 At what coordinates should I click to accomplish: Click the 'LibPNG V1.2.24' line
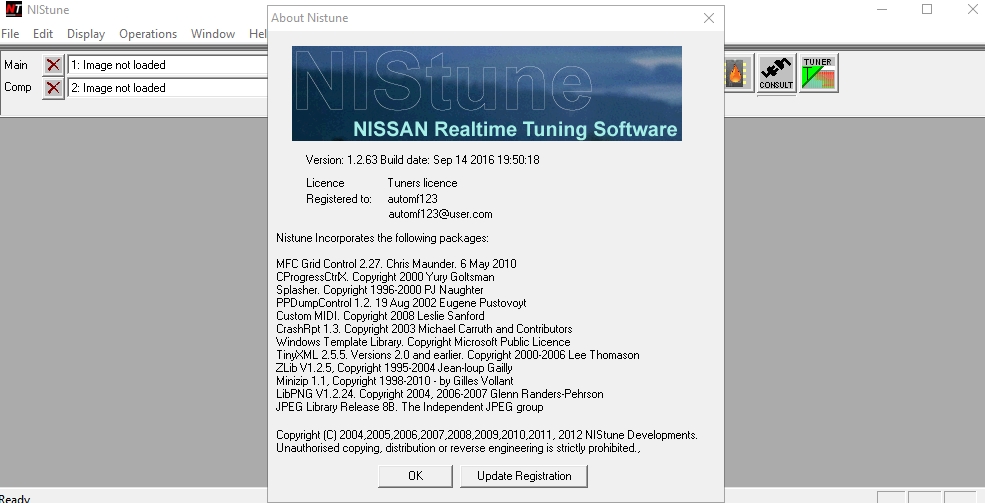440,394
